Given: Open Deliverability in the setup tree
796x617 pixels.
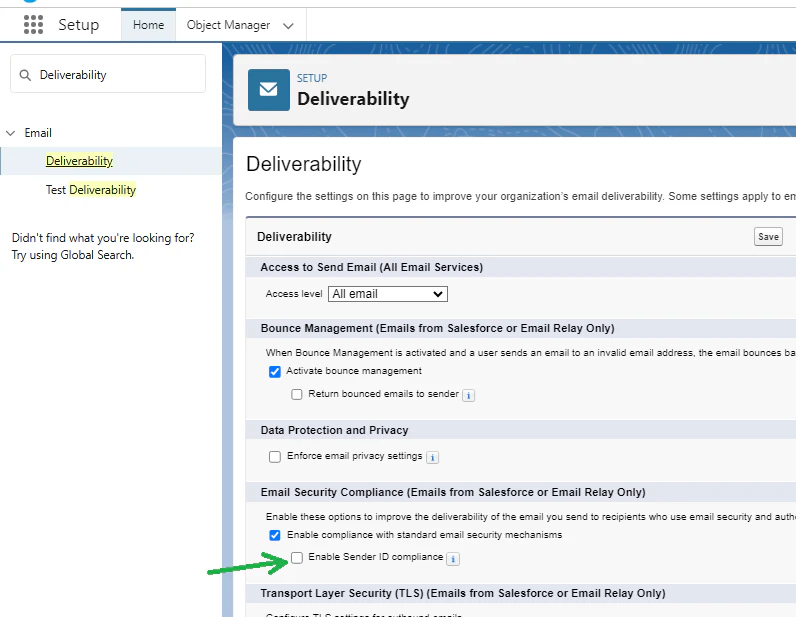Looking at the screenshot, I should 79,161.
